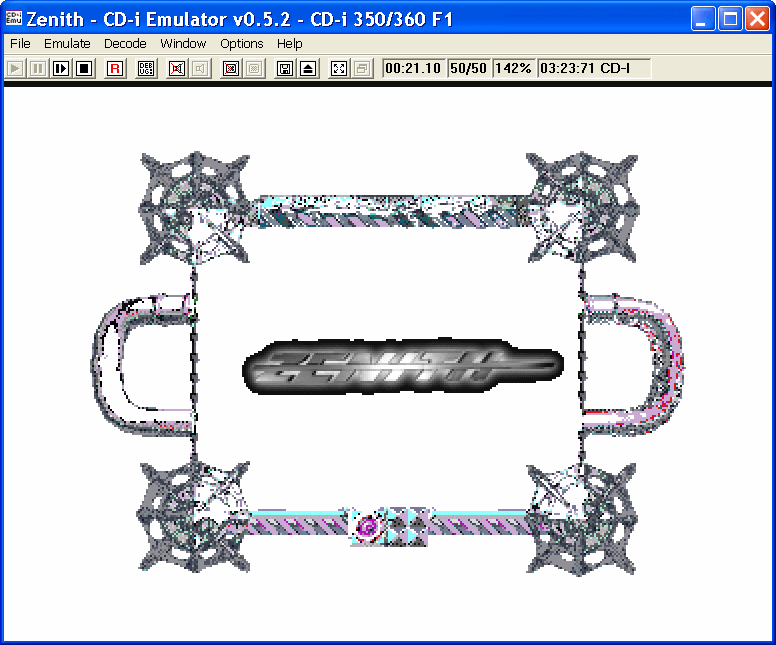Eject the disc with the eject icon
Screen dimensions: 776x645
coord(308,68)
